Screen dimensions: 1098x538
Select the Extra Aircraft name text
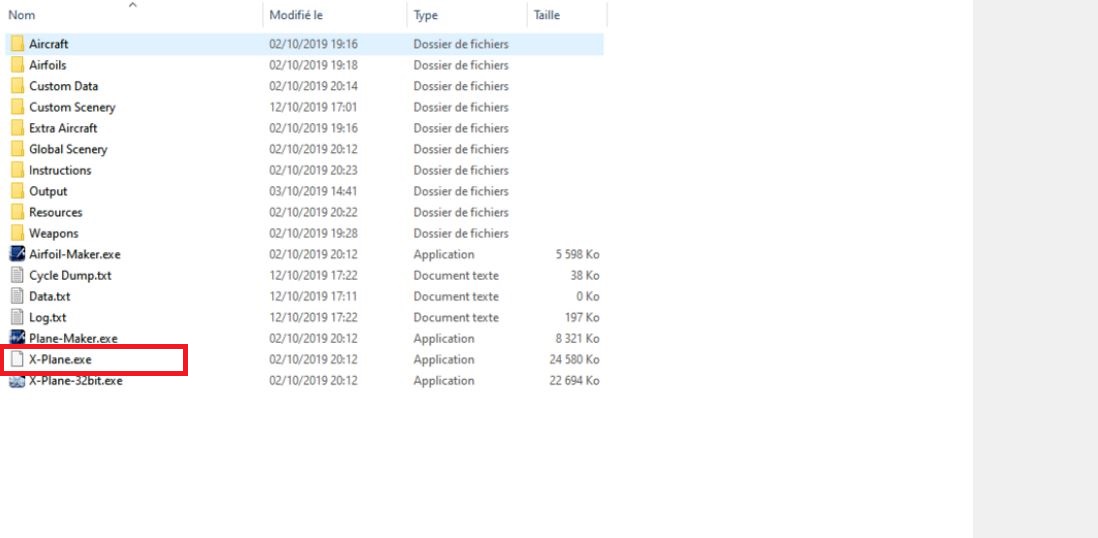pyautogui.click(x=63, y=128)
